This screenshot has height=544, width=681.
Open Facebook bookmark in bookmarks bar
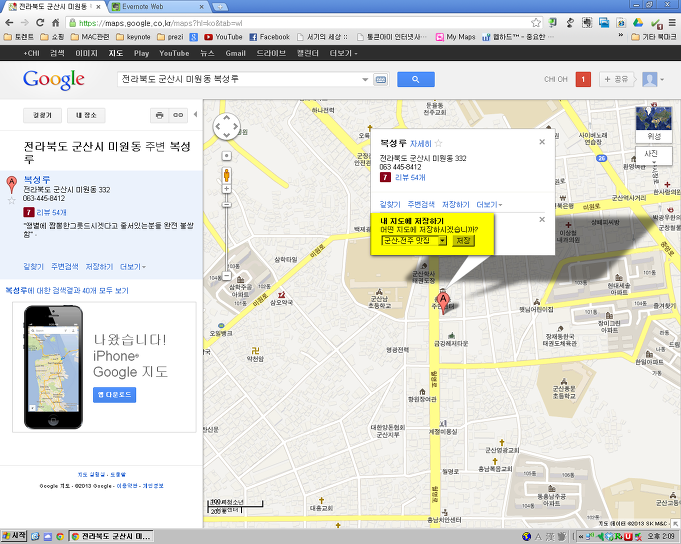pos(269,37)
